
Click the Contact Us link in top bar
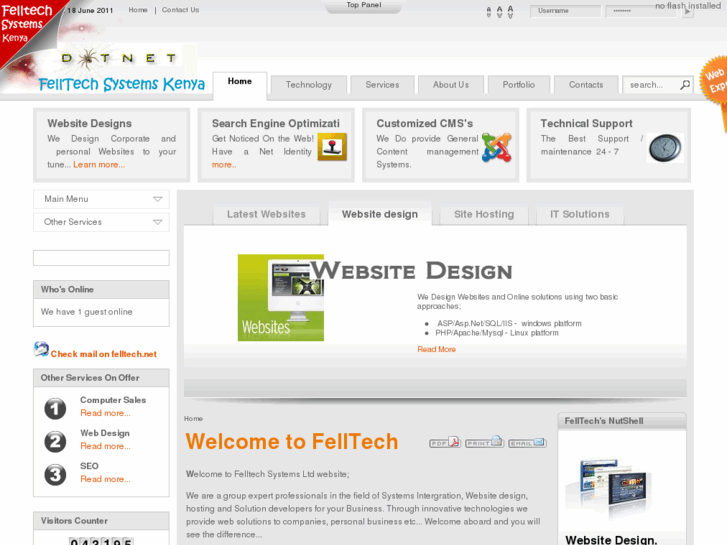[180, 10]
